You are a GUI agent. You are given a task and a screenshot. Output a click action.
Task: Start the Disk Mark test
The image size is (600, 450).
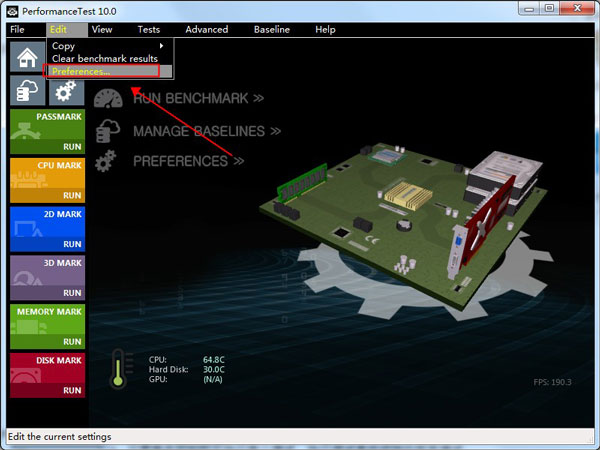click(x=46, y=375)
